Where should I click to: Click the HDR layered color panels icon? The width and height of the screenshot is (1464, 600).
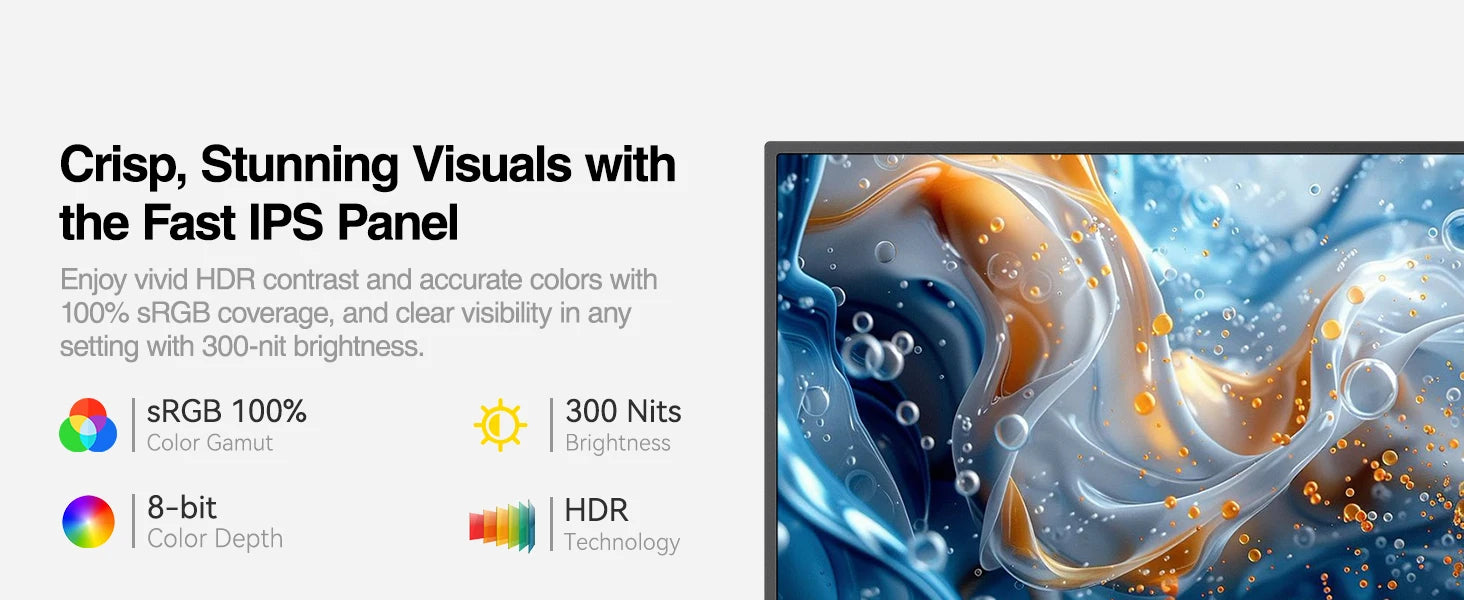pyautogui.click(x=502, y=525)
